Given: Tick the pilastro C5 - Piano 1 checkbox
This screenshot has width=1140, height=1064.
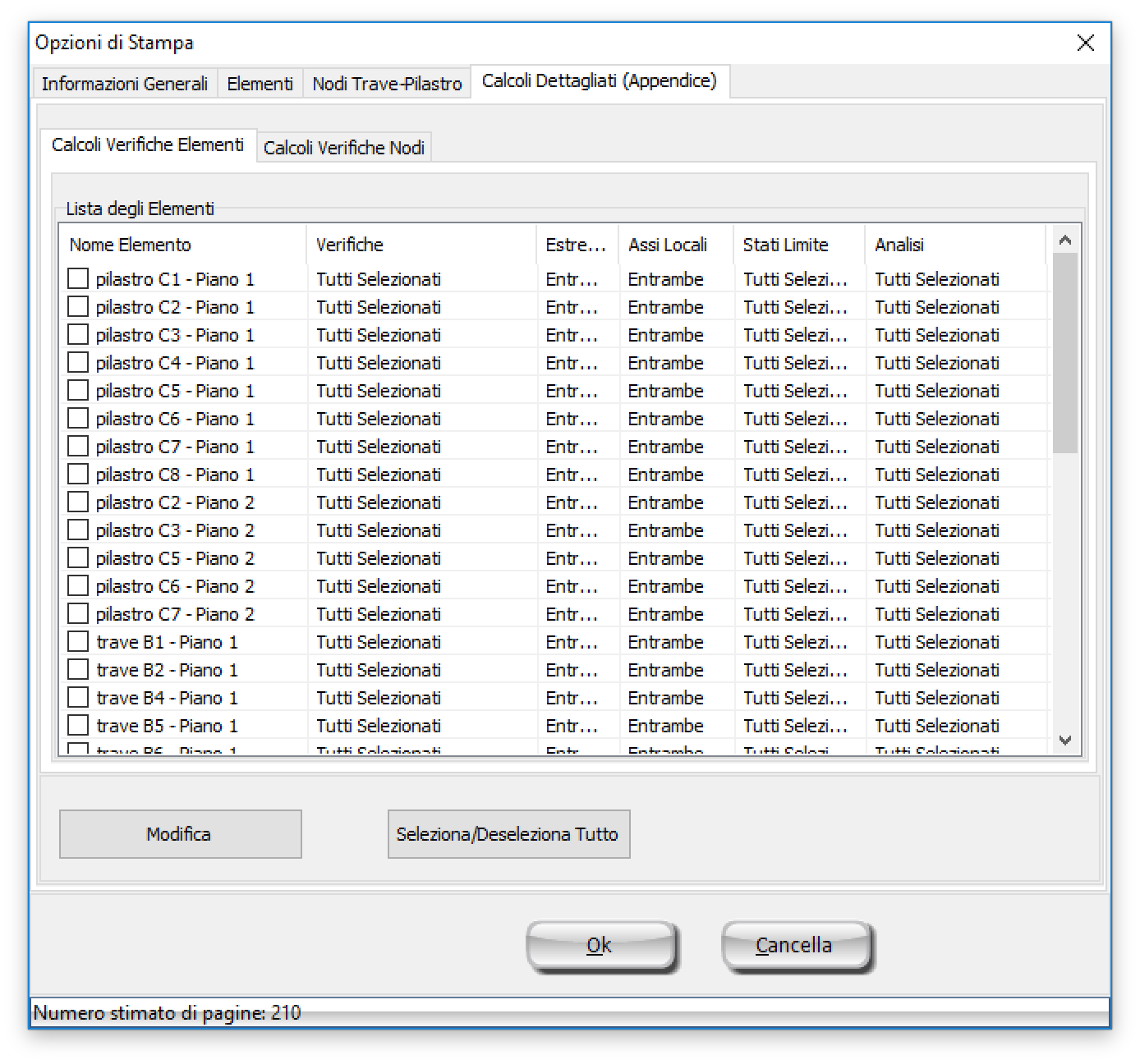Looking at the screenshot, I should click(x=78, y=391).
